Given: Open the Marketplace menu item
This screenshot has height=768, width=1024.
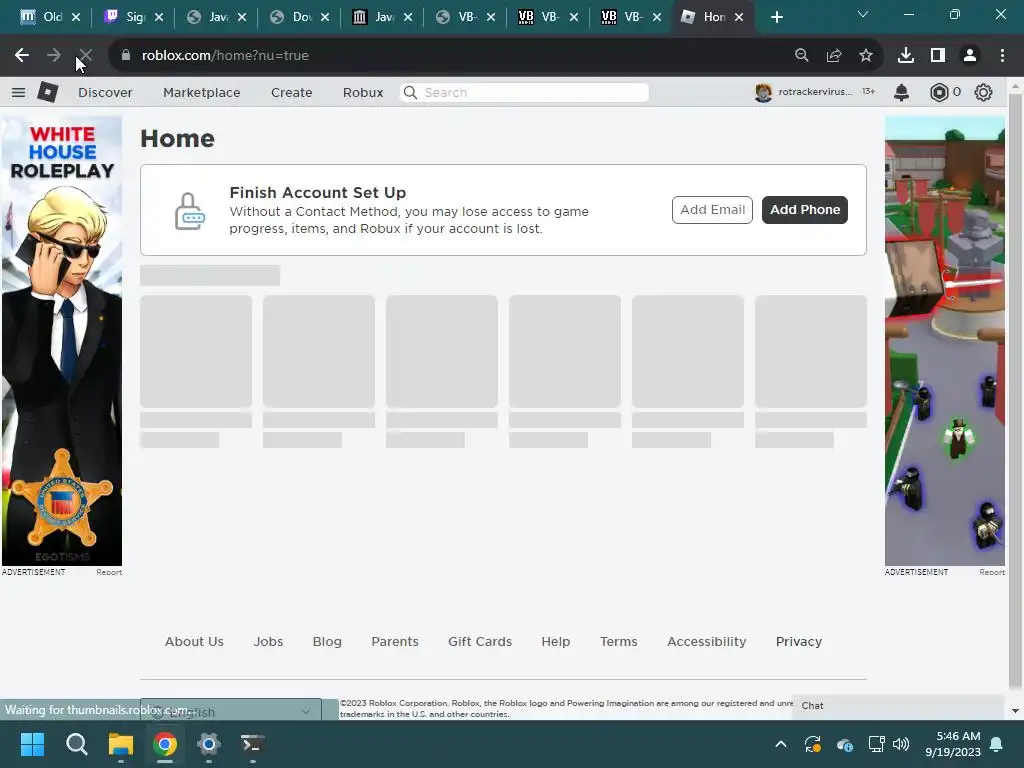Looking at the screenshot, I should coord(202,93).
